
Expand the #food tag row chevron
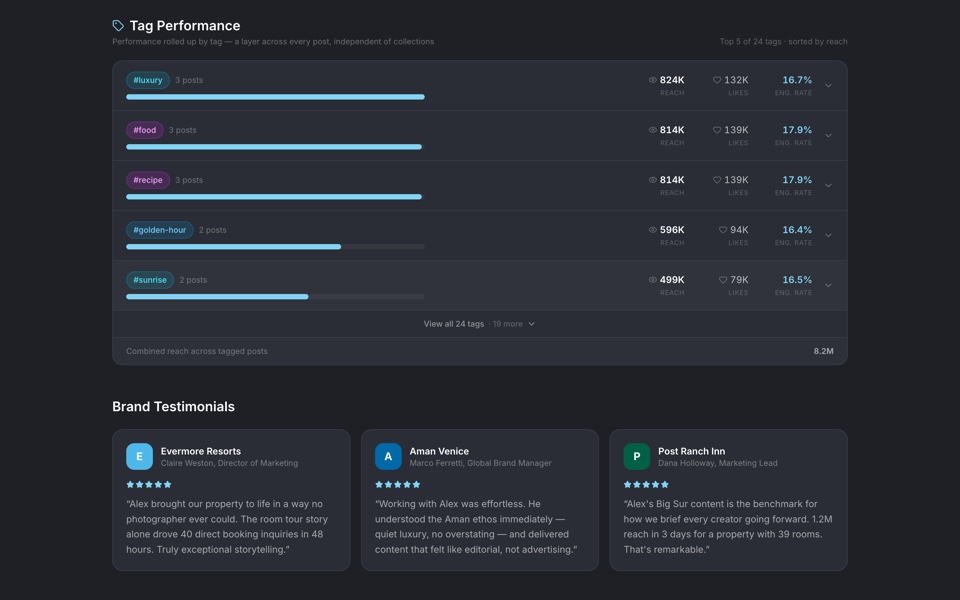[828, 135]
